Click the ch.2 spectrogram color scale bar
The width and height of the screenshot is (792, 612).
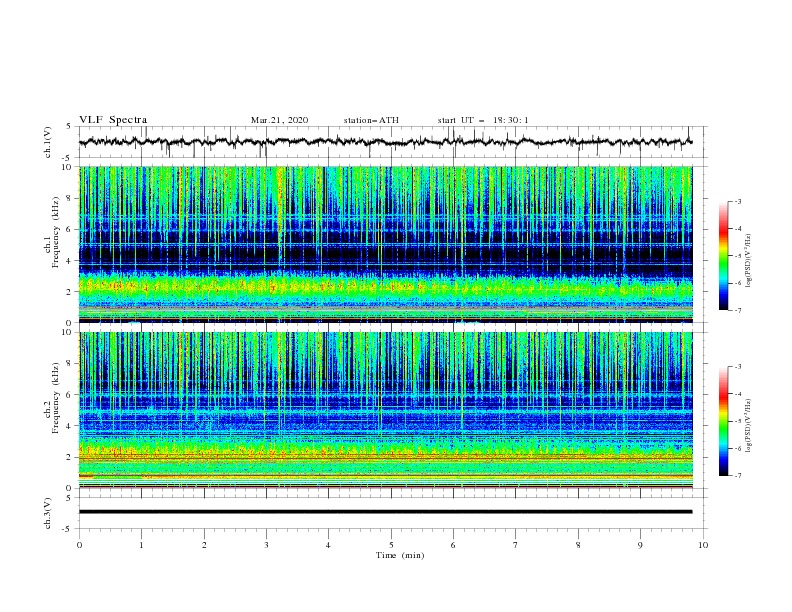tap(723, 421)
